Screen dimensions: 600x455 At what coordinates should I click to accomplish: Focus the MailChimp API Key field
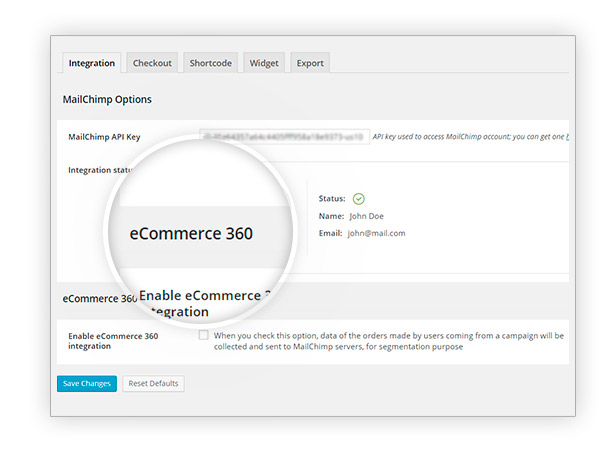[x=283, y=137]
